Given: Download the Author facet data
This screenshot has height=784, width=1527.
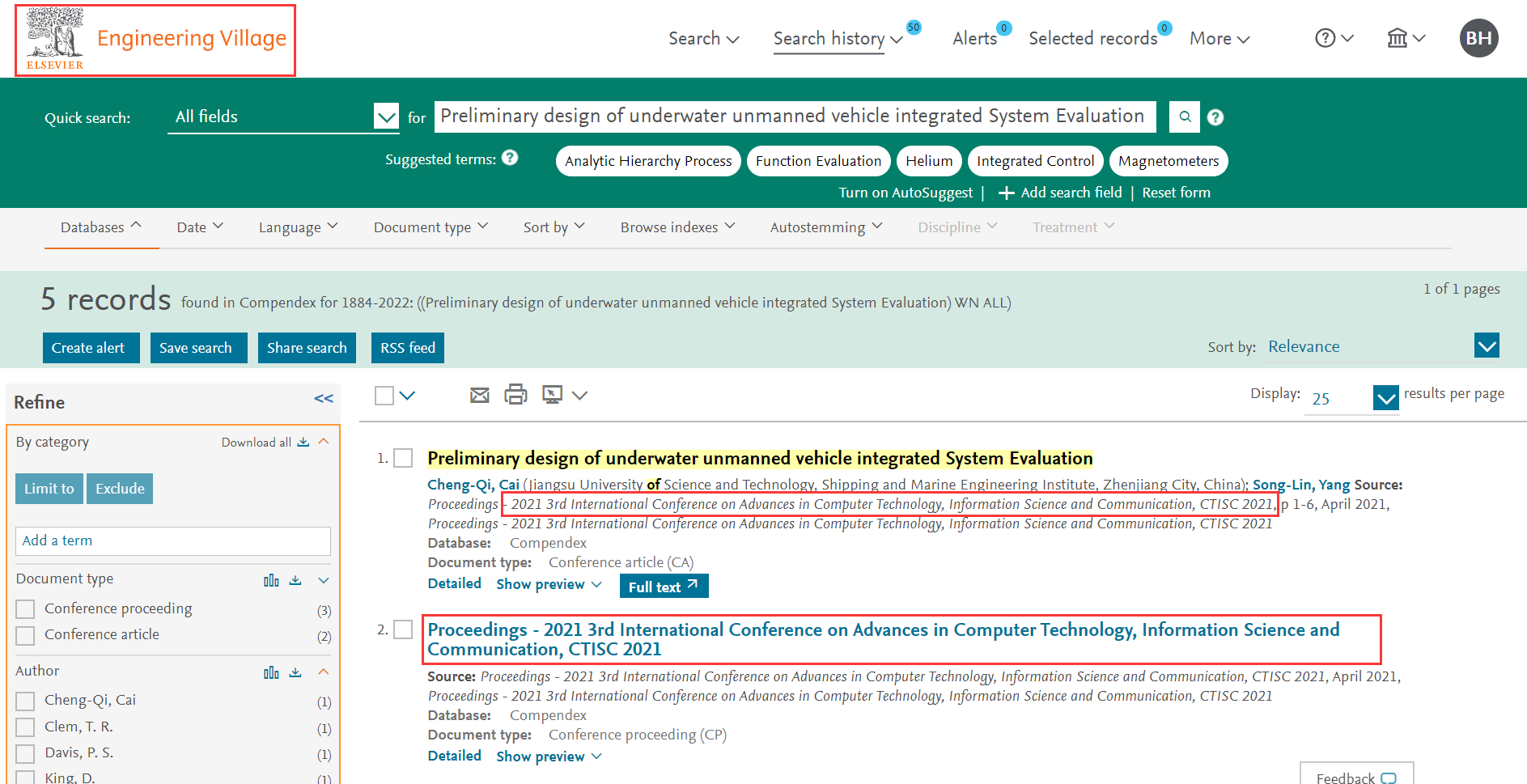Looking at the screenshot, I should [295, 672].
